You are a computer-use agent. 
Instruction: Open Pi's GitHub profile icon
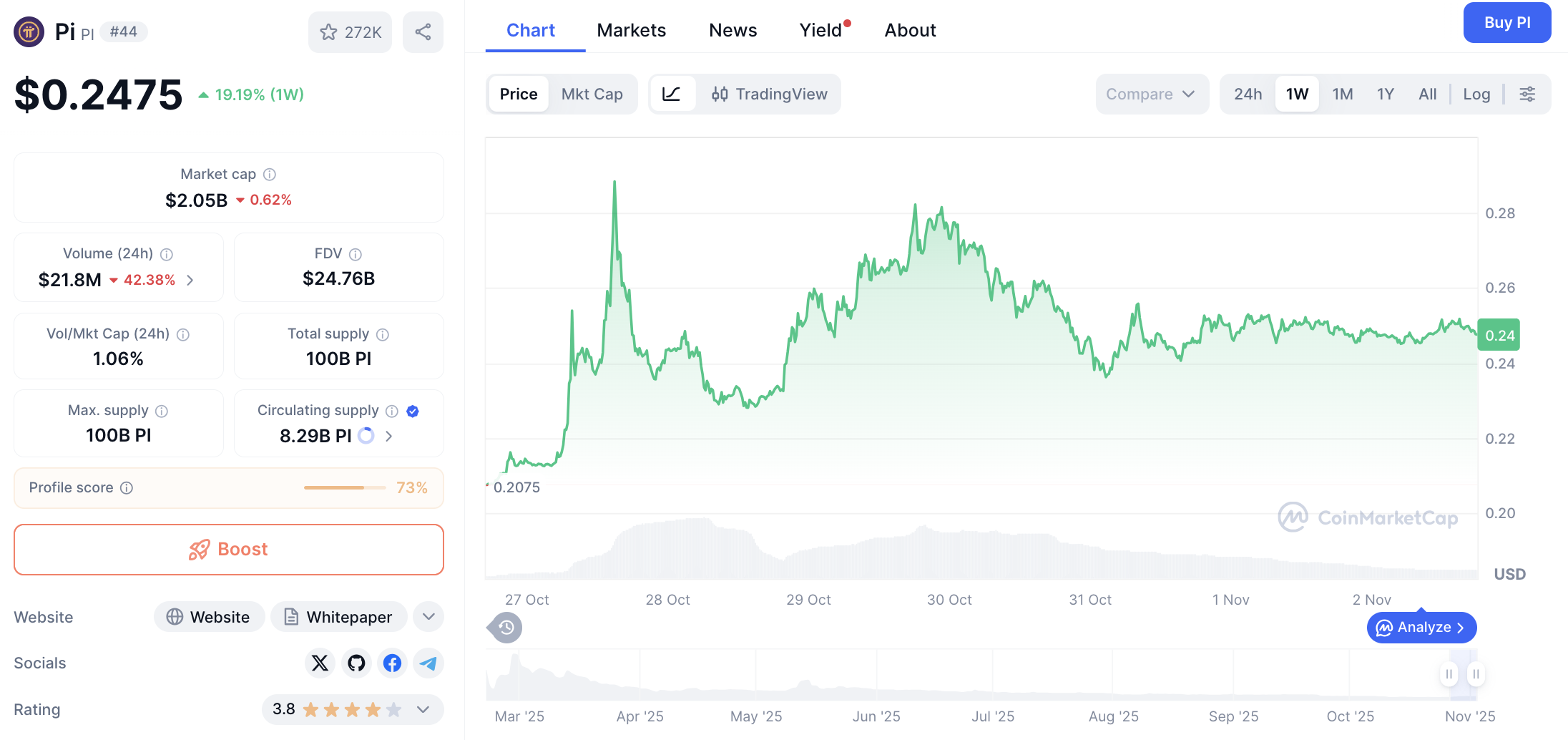click(356, 663)
